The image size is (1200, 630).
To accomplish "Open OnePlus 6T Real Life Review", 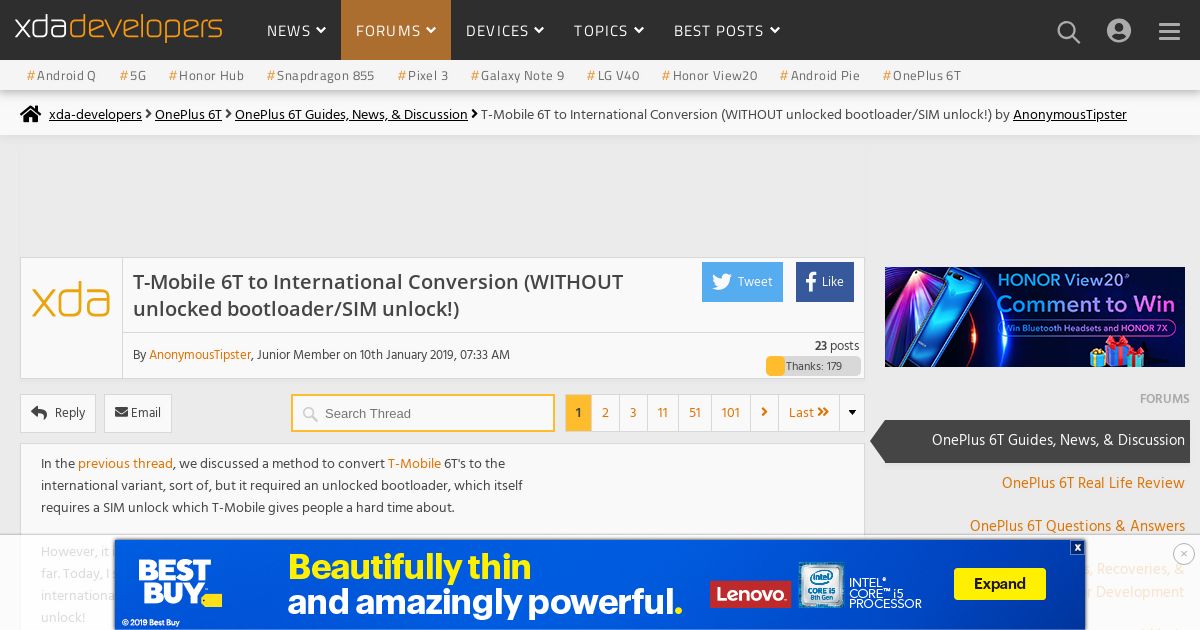I will tap(1093, 483).
